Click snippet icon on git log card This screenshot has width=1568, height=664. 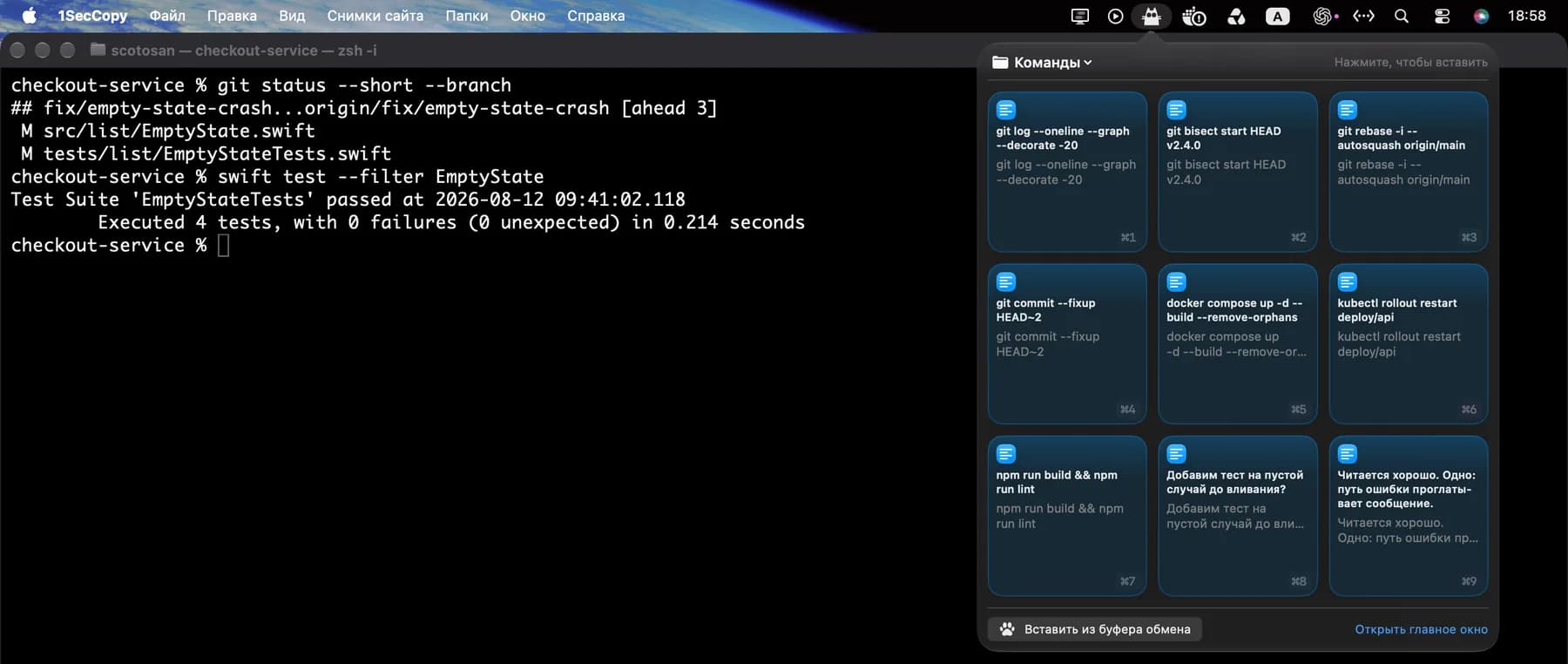1006,110
